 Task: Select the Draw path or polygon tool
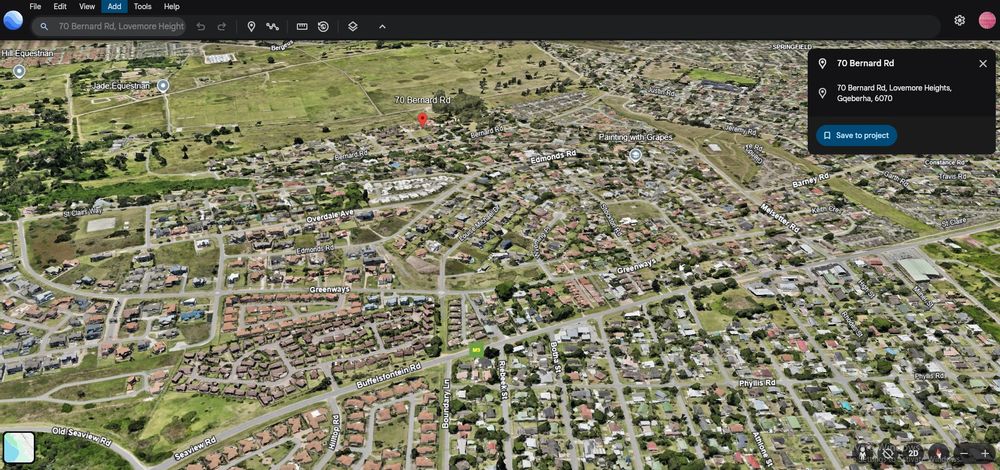click(x=272, y=26)
